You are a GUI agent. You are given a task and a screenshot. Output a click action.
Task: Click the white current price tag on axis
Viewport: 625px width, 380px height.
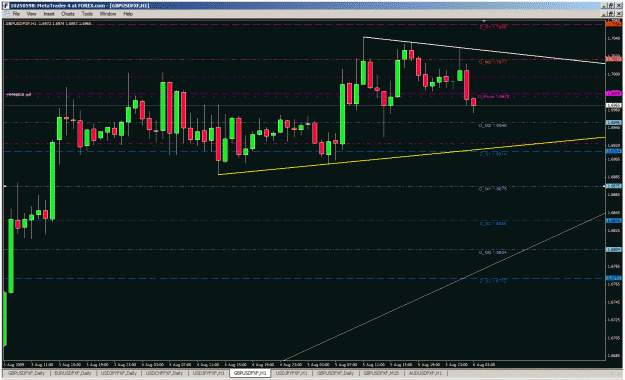(613, 105)
